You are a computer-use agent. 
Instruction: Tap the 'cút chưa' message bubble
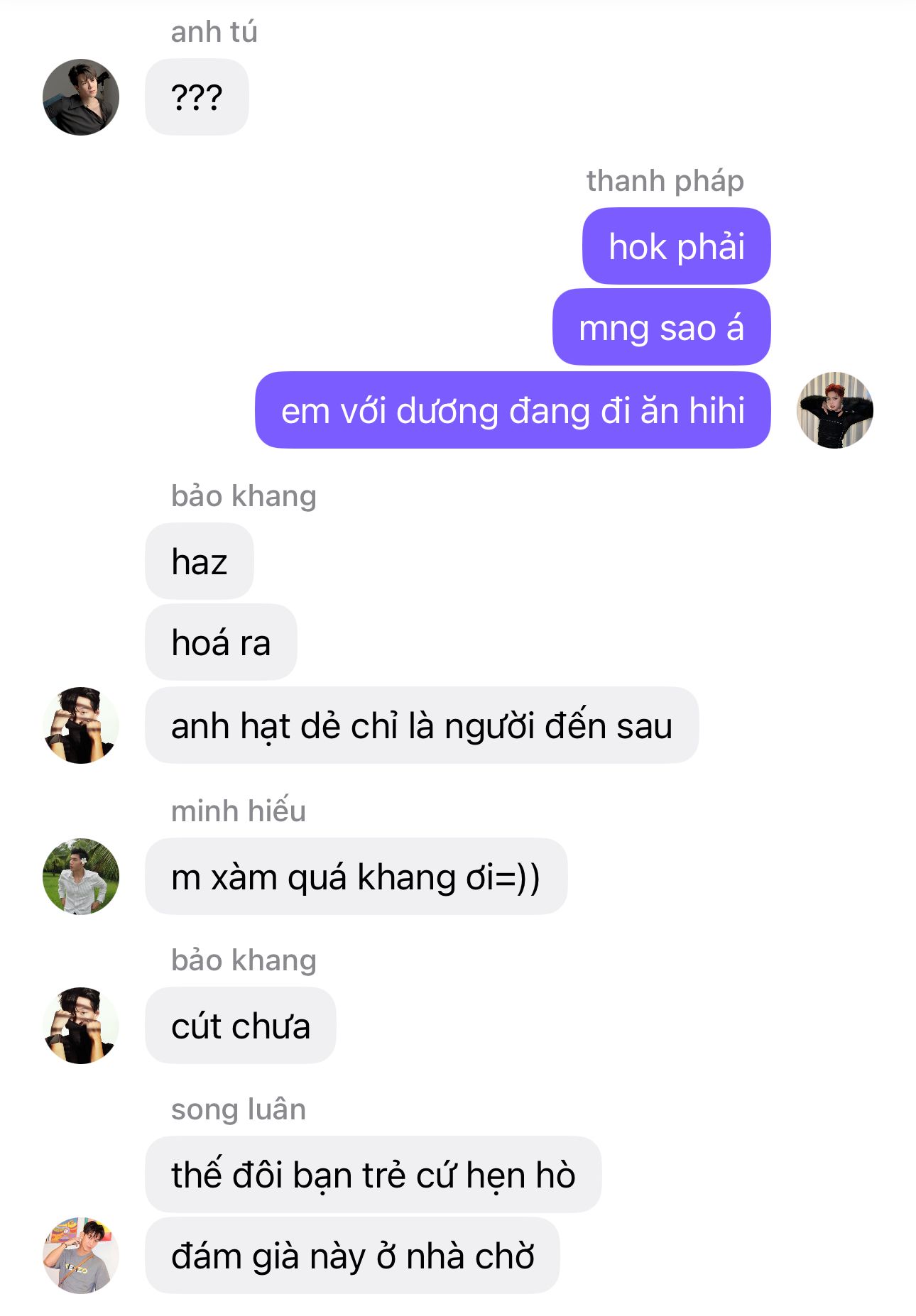[241, 1026]
